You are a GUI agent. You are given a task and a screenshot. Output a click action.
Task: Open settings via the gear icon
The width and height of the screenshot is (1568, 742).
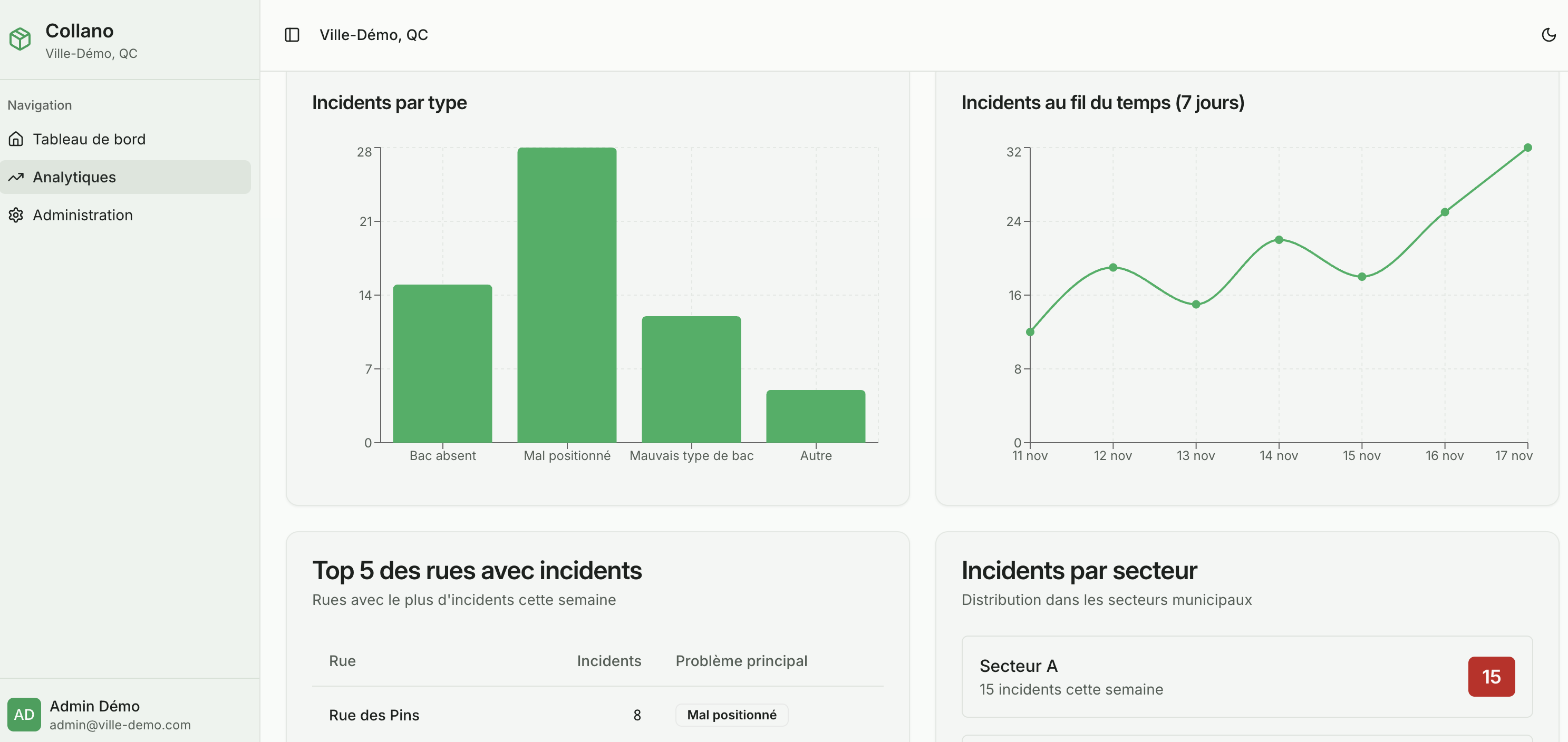click(16, 214)
